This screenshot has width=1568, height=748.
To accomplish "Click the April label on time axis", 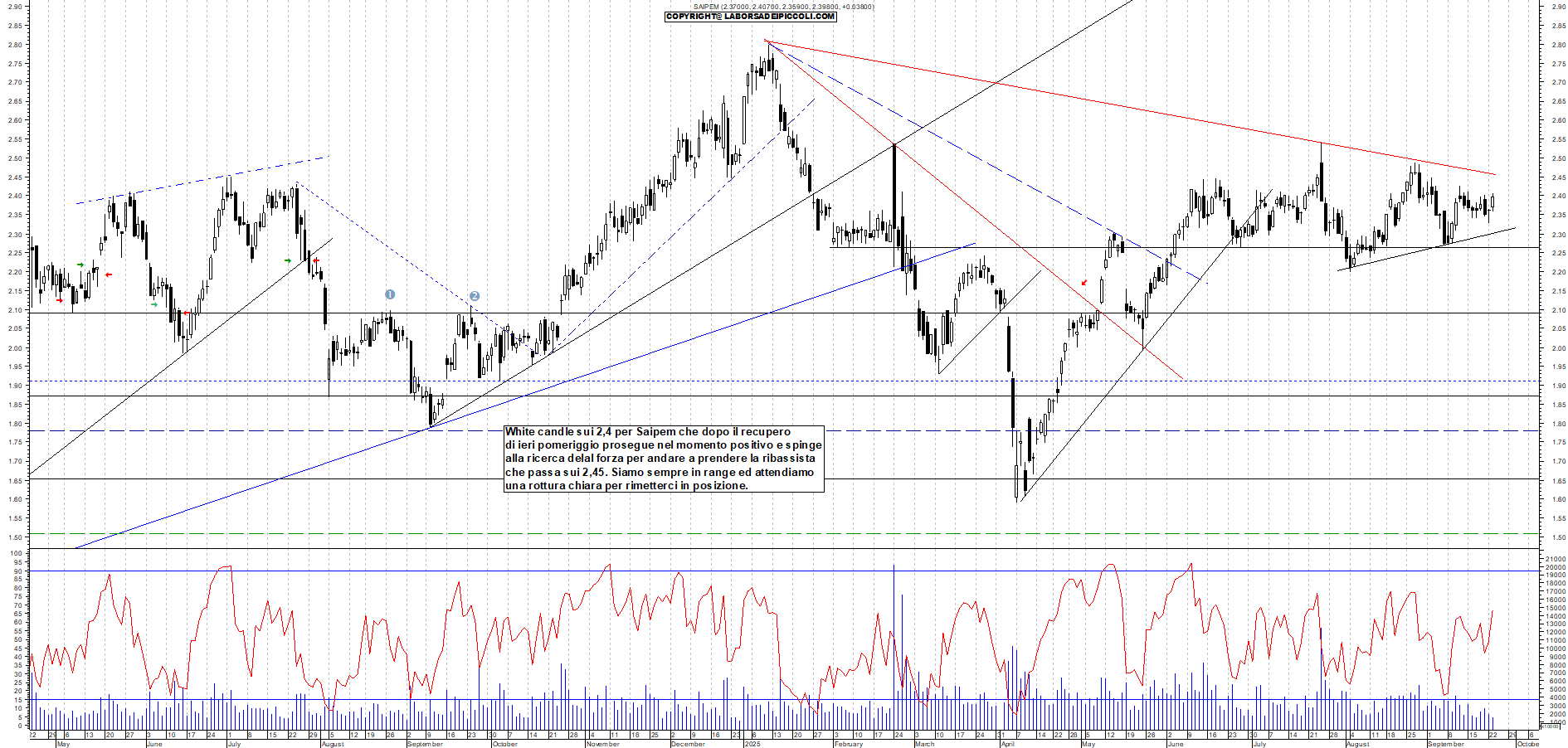I will pos(1007,744).
